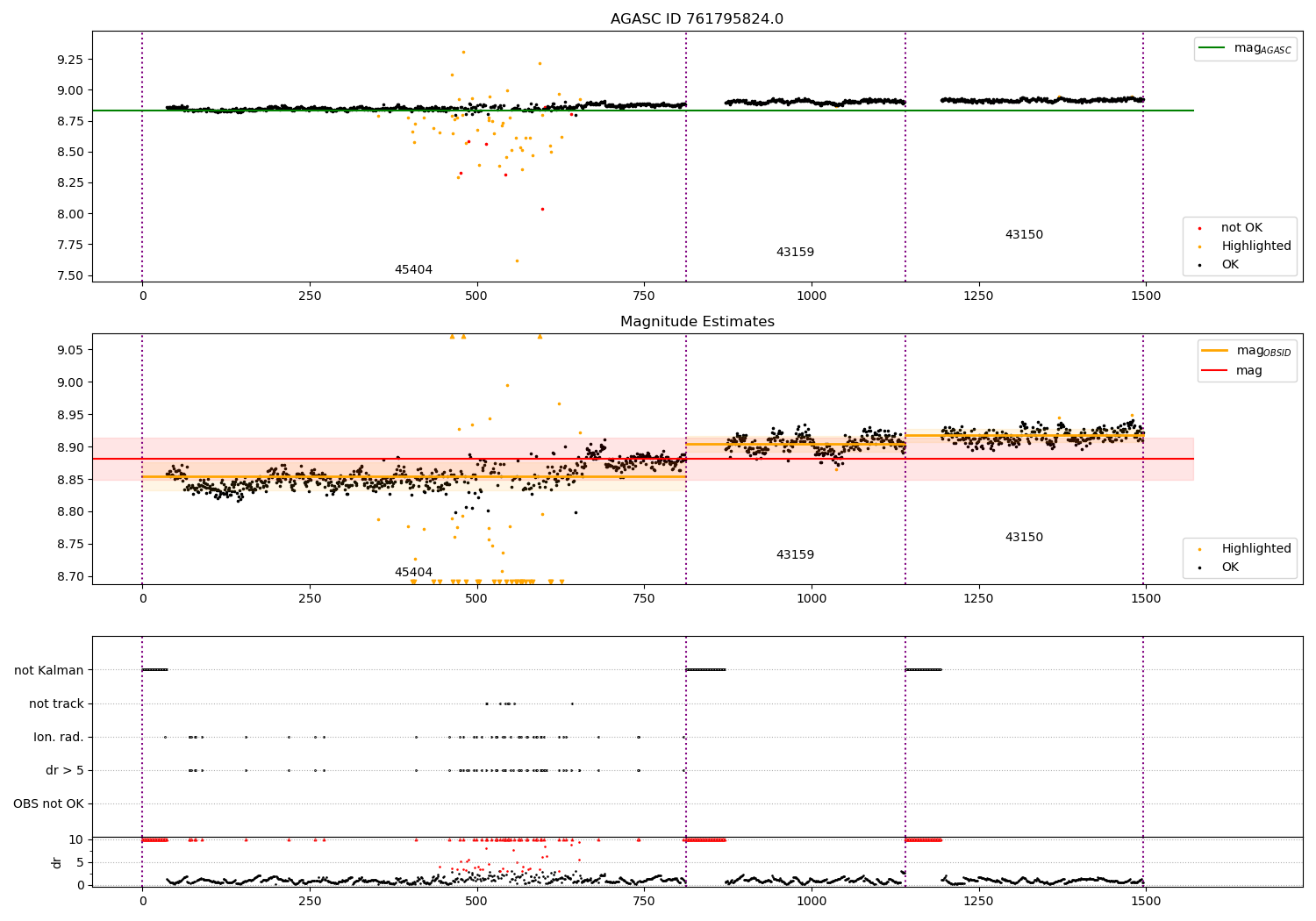Click observation label 43159 in the AGASC ID plot

795,253
